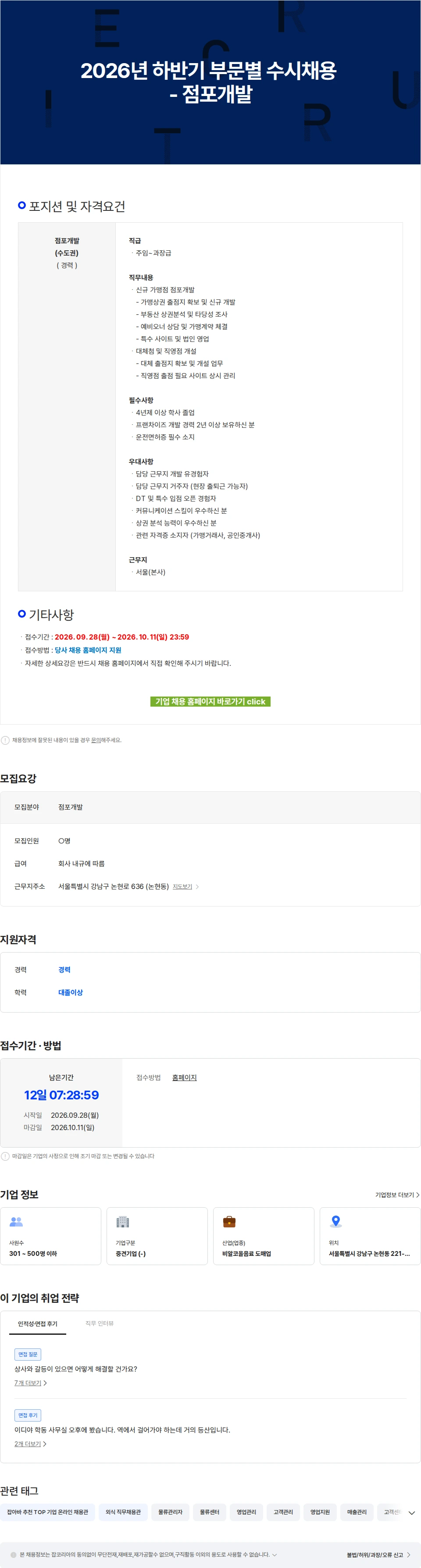Click the 당사 채용 홈페이지 지원 text
Screen dimensions: 421x1568
coord(88,650)
